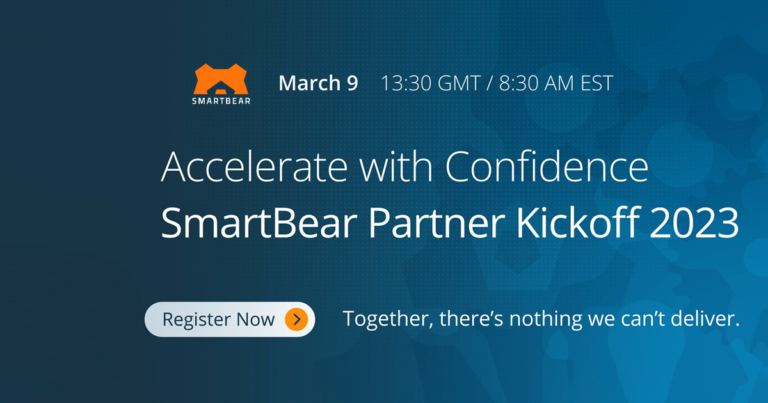The image size is (768, 403).
Task: Click the 13:30 GMT time
Action: pyautogui.click(x=430, y=83)
